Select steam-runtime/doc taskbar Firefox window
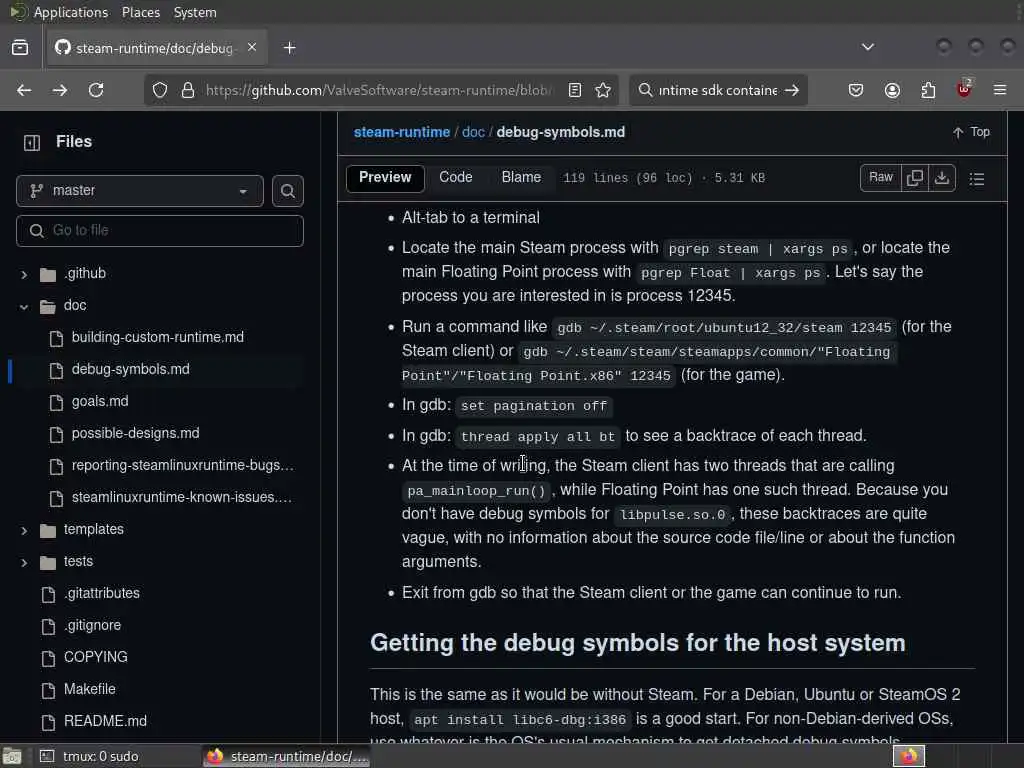The image size is (1024, 768). [287, 756]
